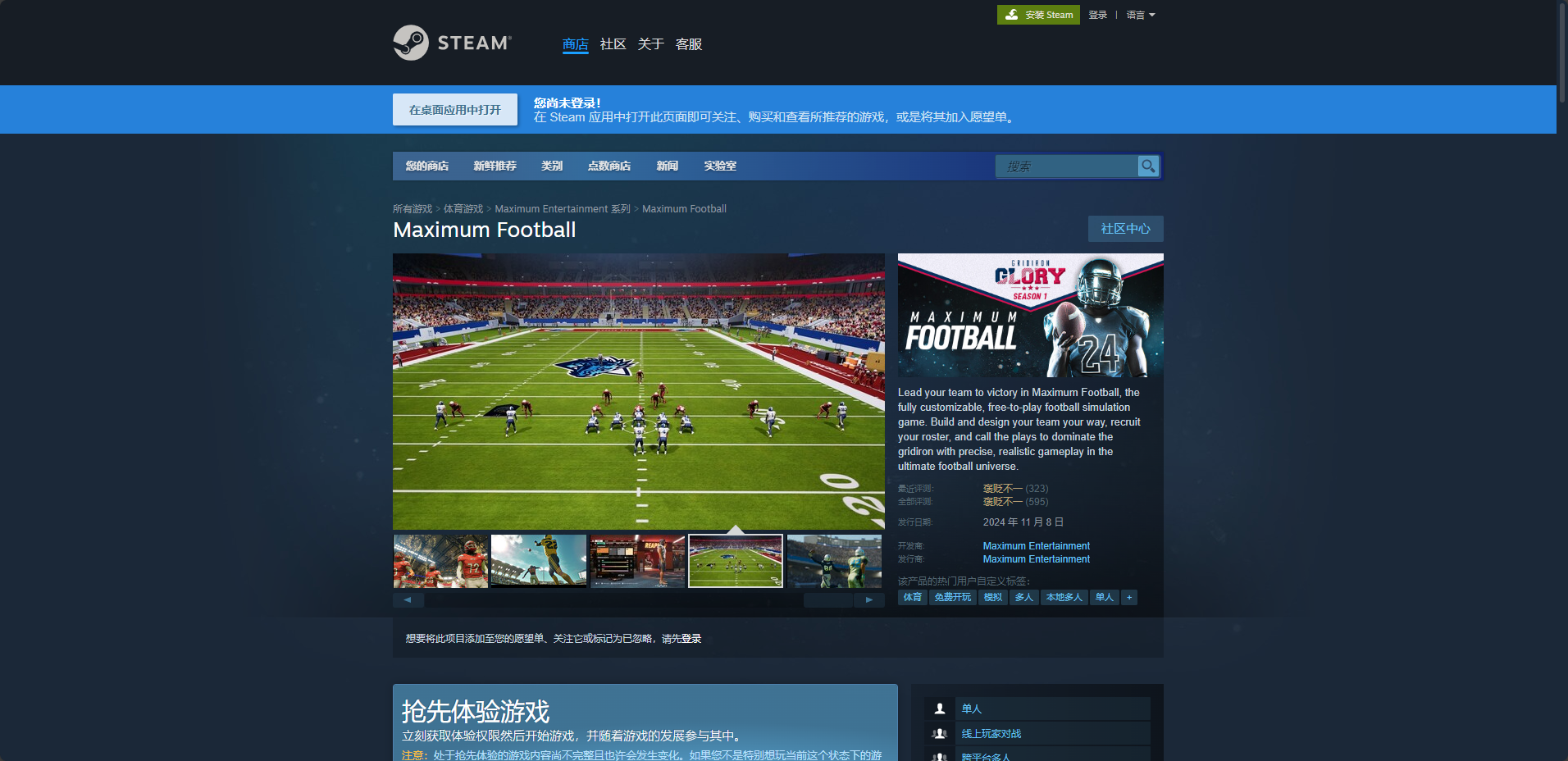The height and width of the screenshot is (761, 1568).
Task: Select the red-jersey players thumbnail
Action: point(440,561)
